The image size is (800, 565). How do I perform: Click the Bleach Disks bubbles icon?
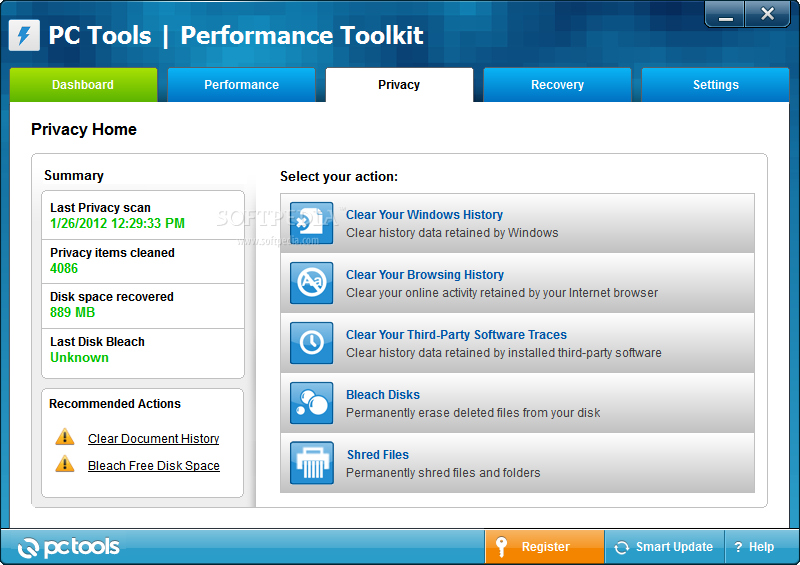311,403
